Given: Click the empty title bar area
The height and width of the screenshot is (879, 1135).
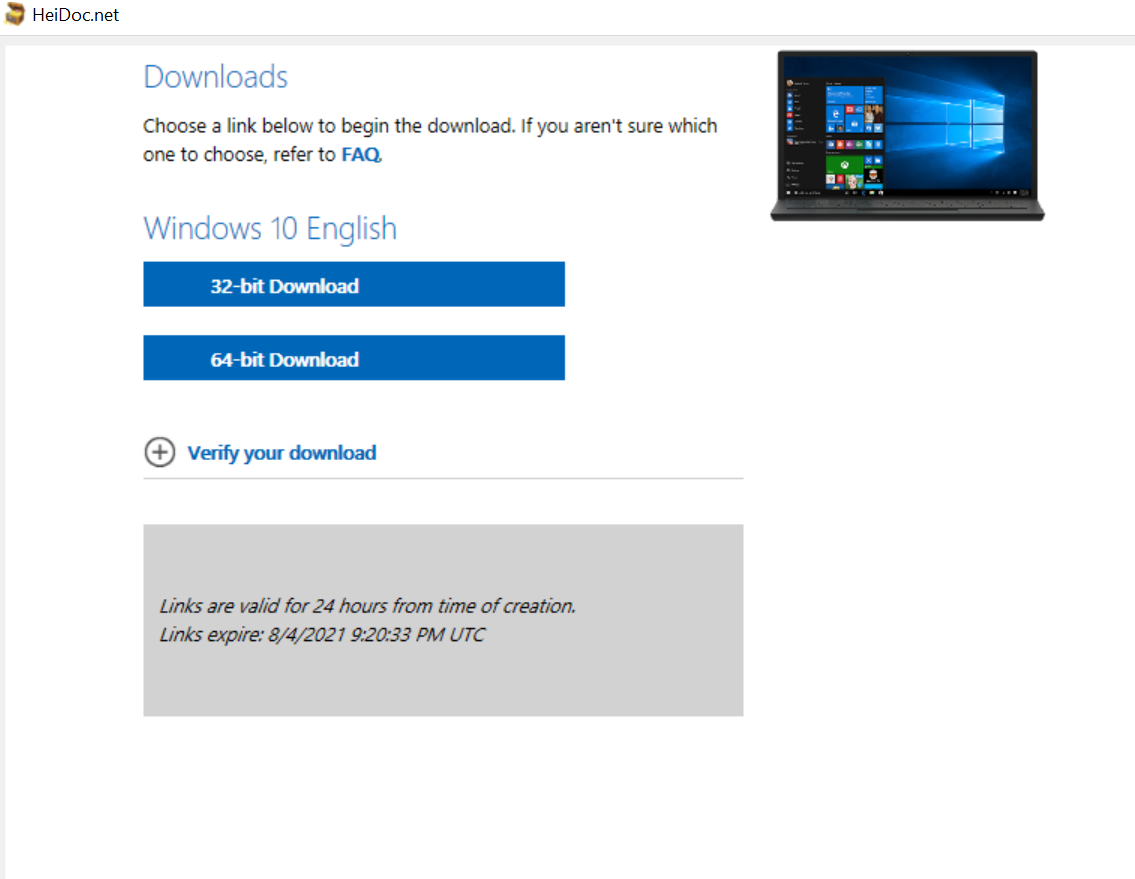Looking at the screenshot, I should point(600,16).
